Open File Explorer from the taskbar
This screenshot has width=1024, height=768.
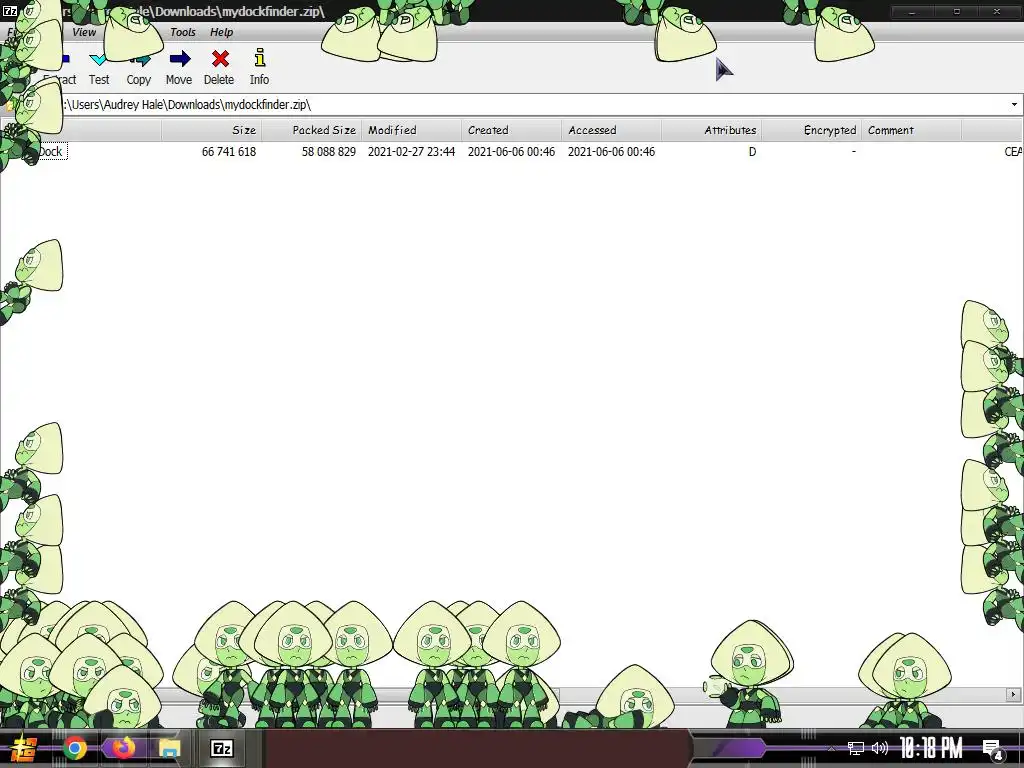point(169,748)
